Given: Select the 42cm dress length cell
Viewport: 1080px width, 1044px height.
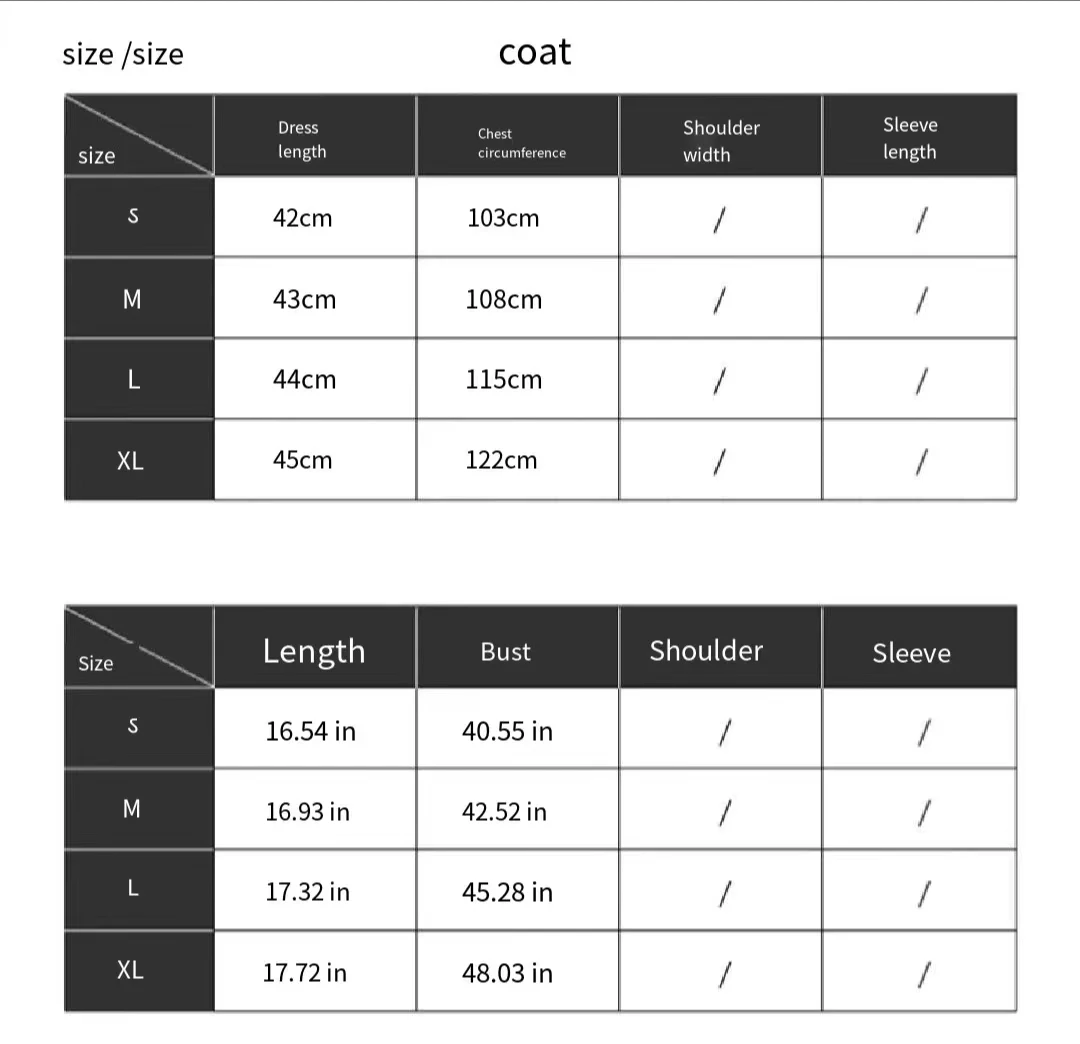Looking at the screenshot, I should (302, 218).
